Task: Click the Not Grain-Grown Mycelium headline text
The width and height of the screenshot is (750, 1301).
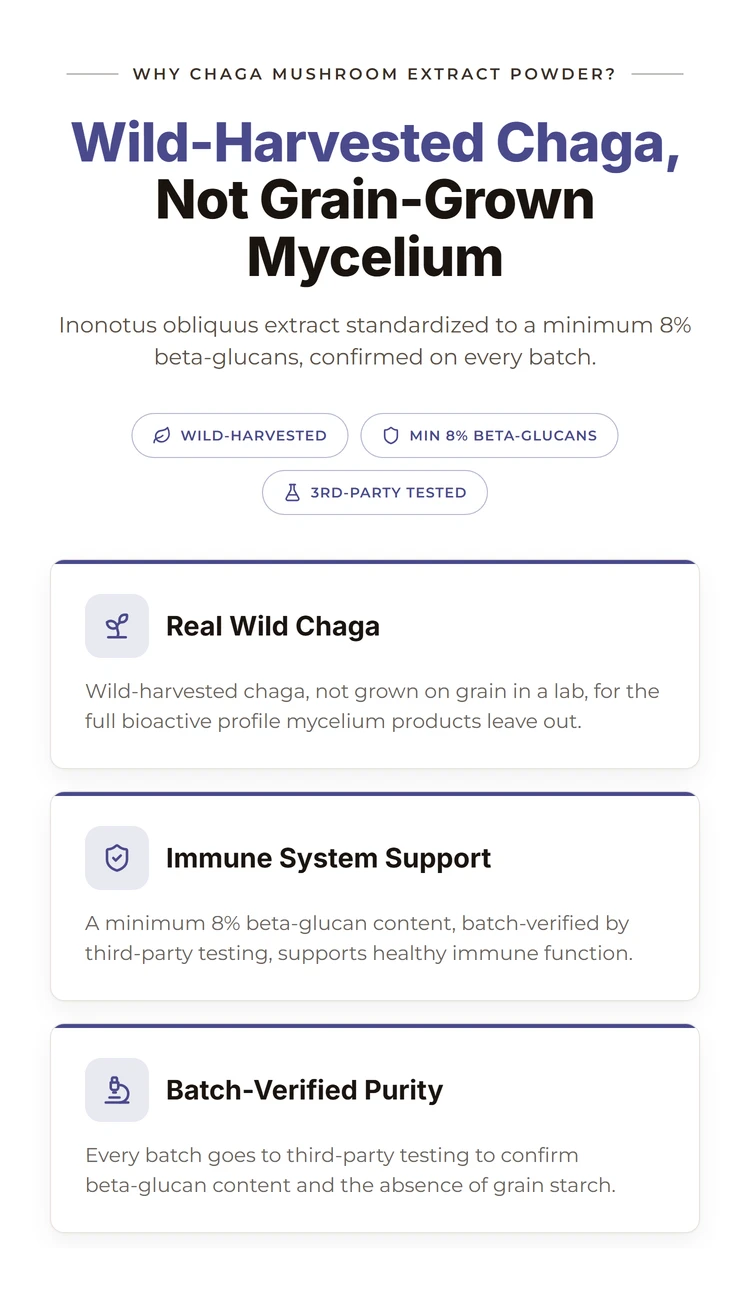Action: (x=375, y=228)
